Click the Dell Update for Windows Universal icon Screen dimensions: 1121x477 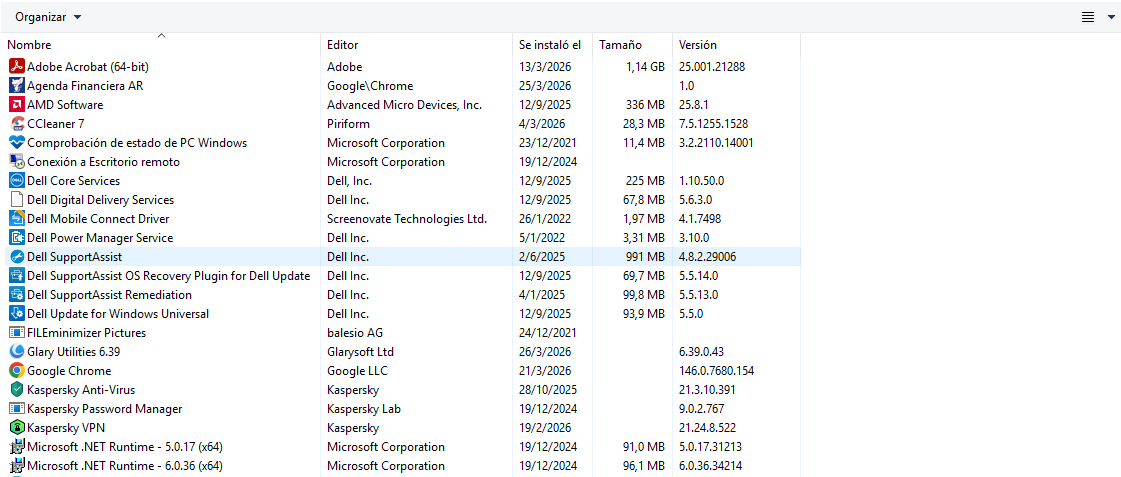[x=16, y=314]
